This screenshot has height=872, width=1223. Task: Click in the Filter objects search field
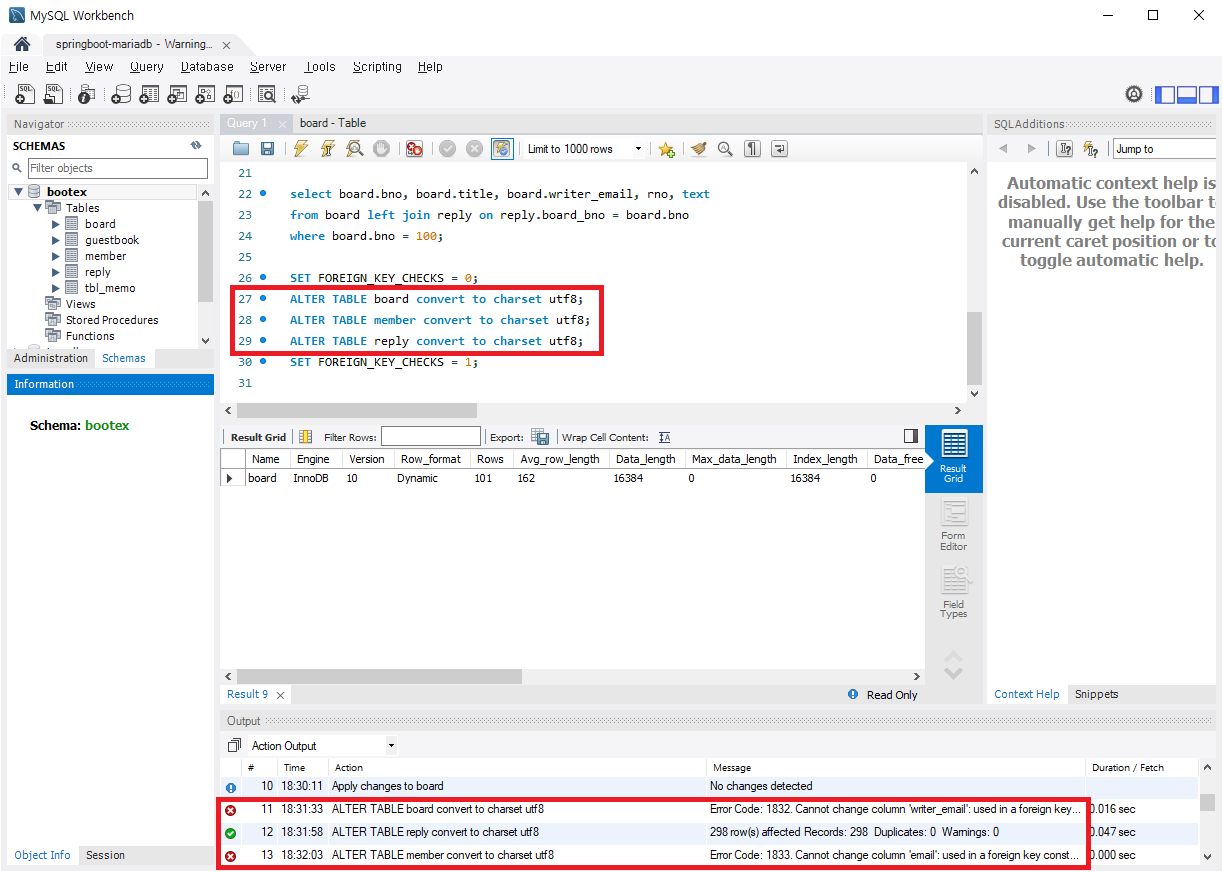tap(117, 168)
